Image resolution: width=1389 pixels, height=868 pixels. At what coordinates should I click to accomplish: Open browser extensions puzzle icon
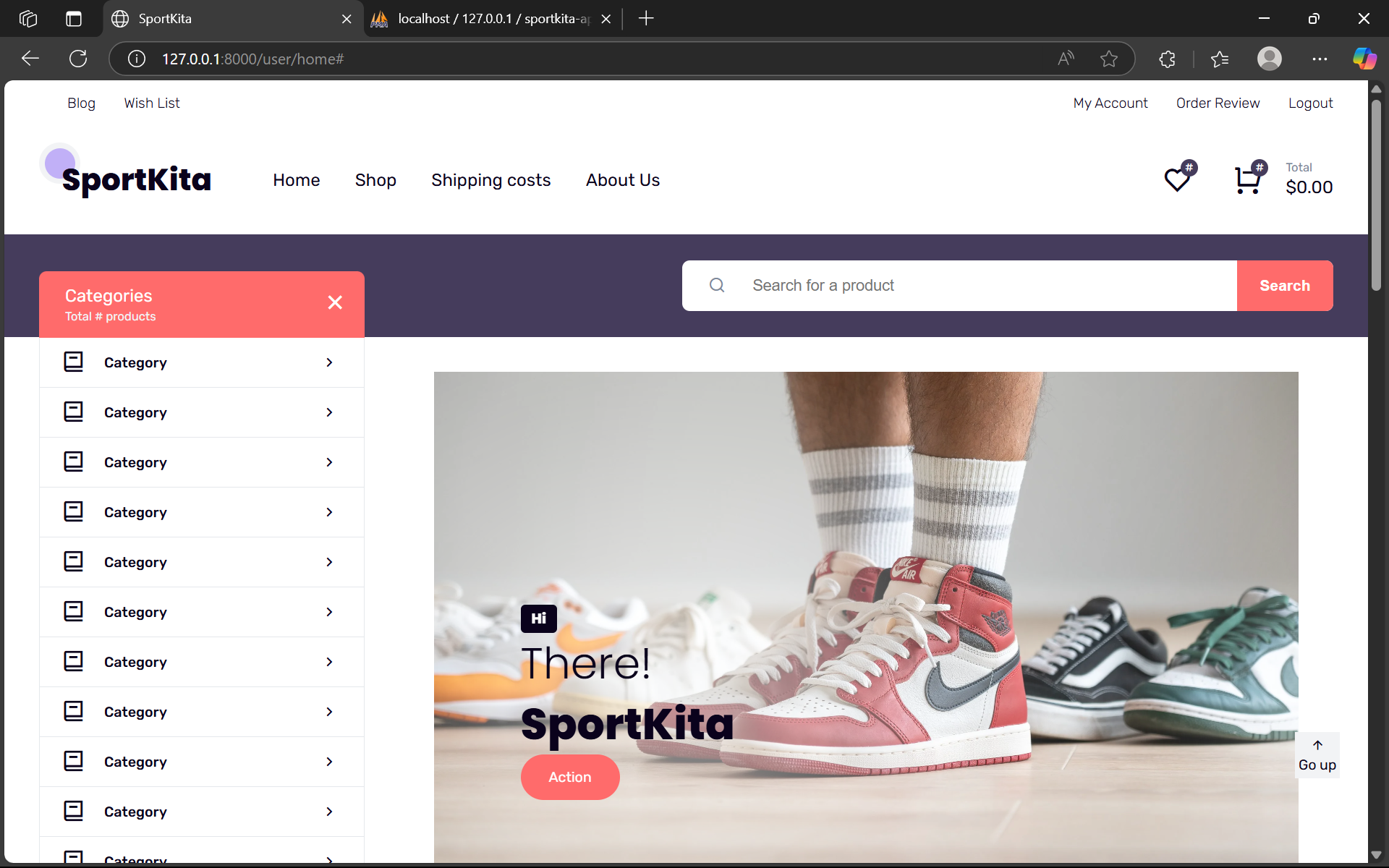pos(1167,59)
